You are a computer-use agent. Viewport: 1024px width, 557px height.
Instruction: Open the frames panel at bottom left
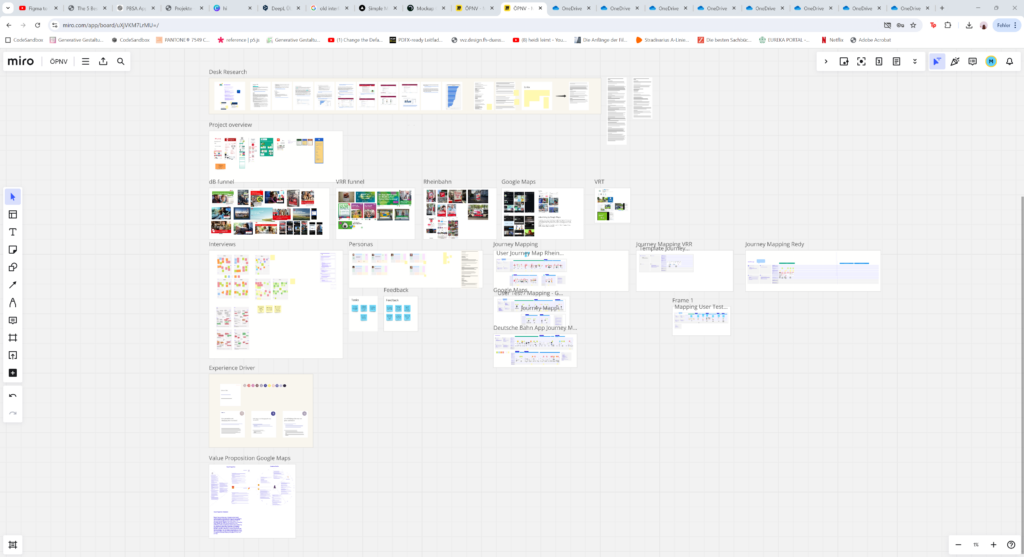click(12, 545)
